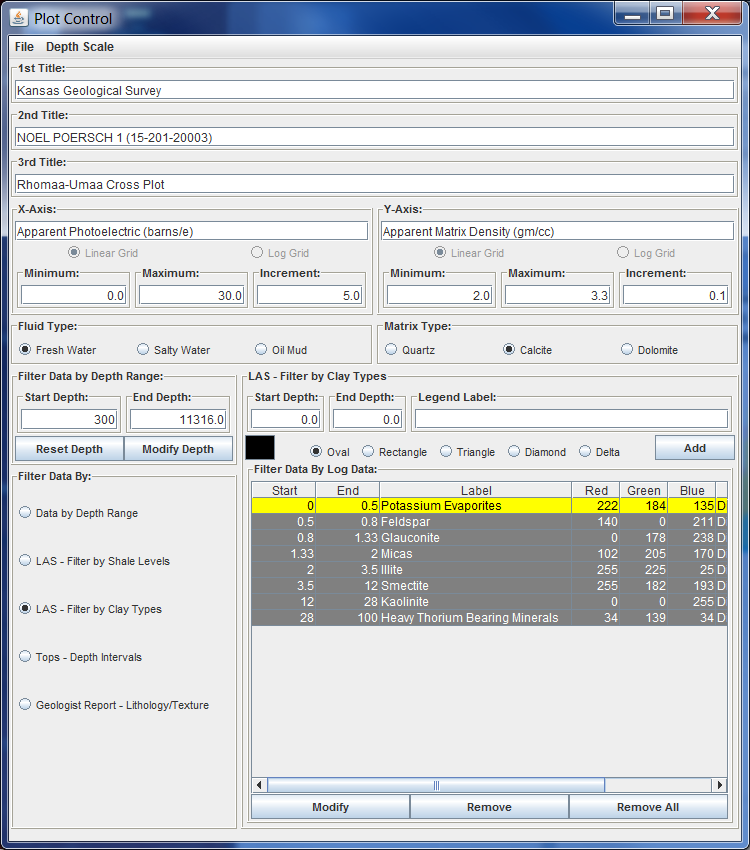This screenshot has height=850, width=750.
Task: Select the Potassium Evaporites row
Action: 489,506
